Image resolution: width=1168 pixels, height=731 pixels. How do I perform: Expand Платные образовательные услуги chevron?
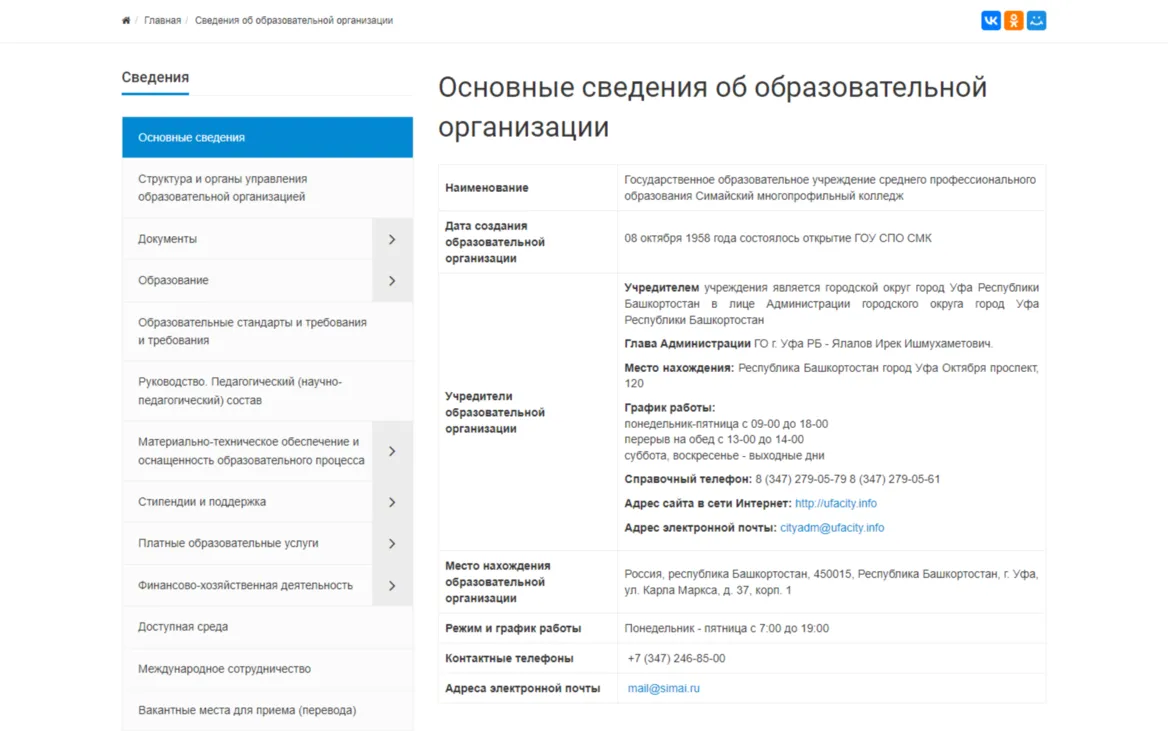click(393, 544)
